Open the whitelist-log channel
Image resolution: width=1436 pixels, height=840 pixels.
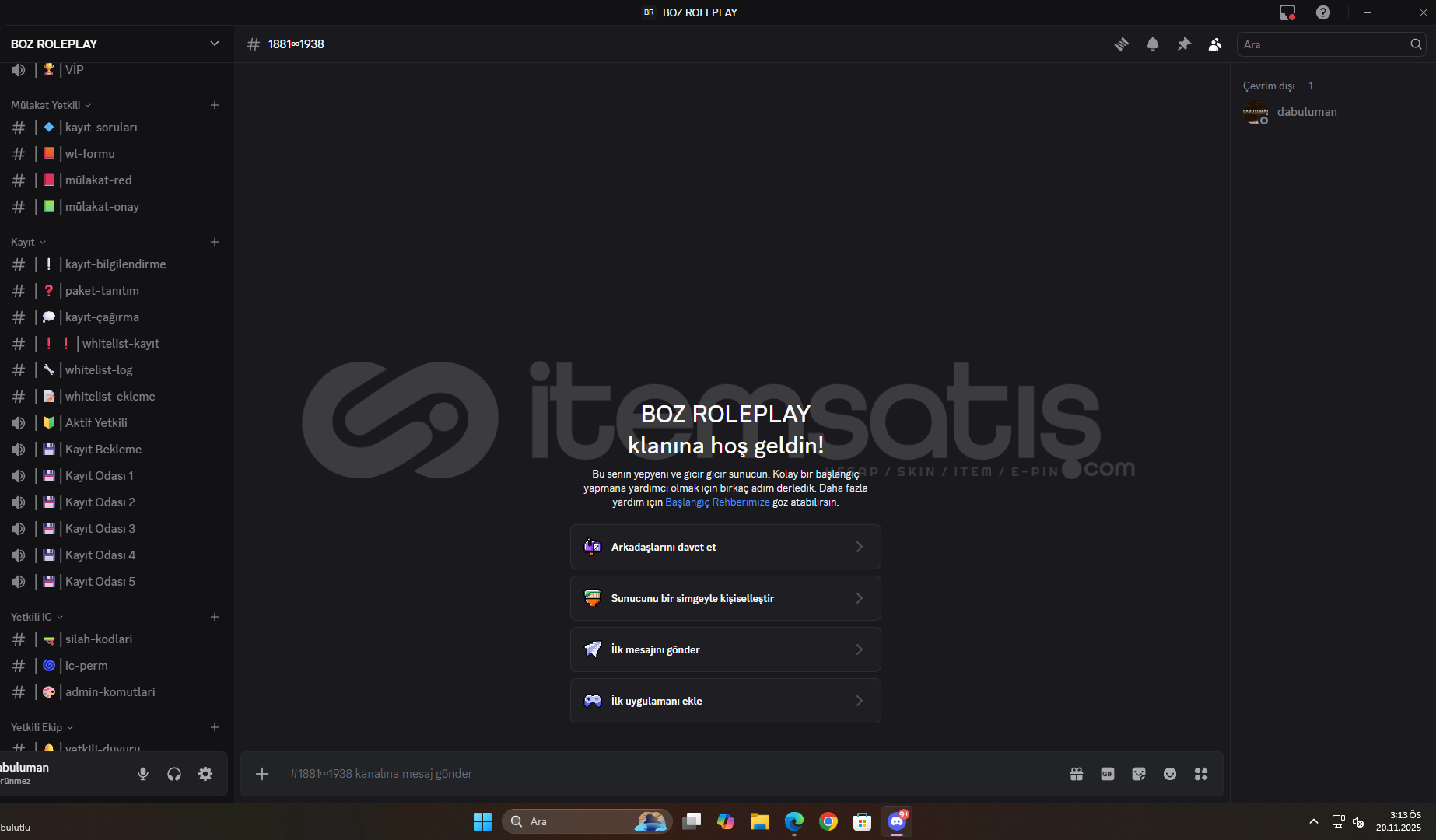[114, 370]
